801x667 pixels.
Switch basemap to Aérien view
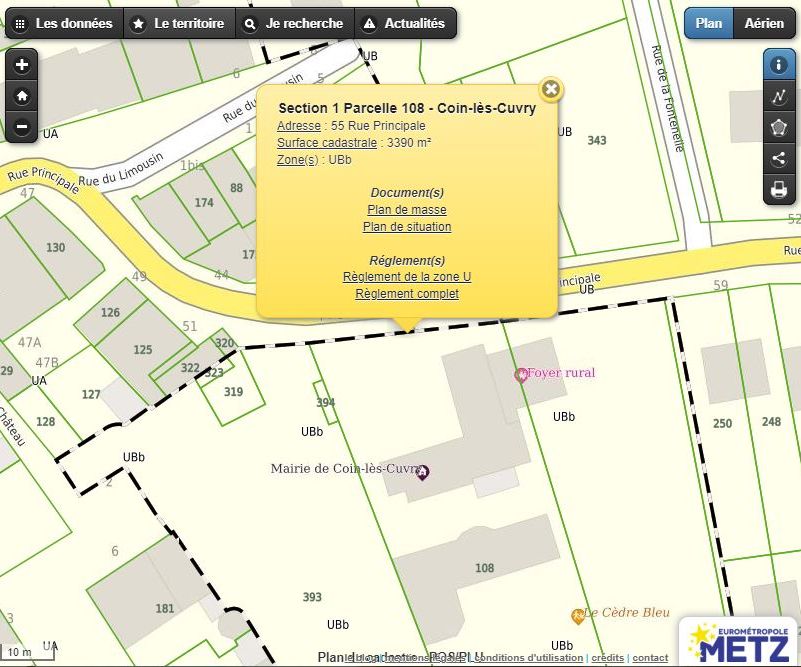[x=764, y=23]
